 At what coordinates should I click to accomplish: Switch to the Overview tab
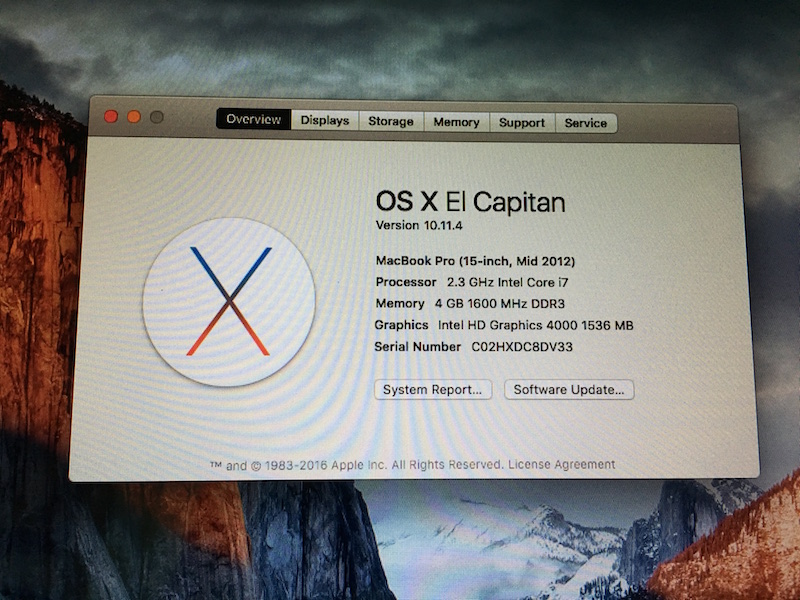click(x=254, y=119)
